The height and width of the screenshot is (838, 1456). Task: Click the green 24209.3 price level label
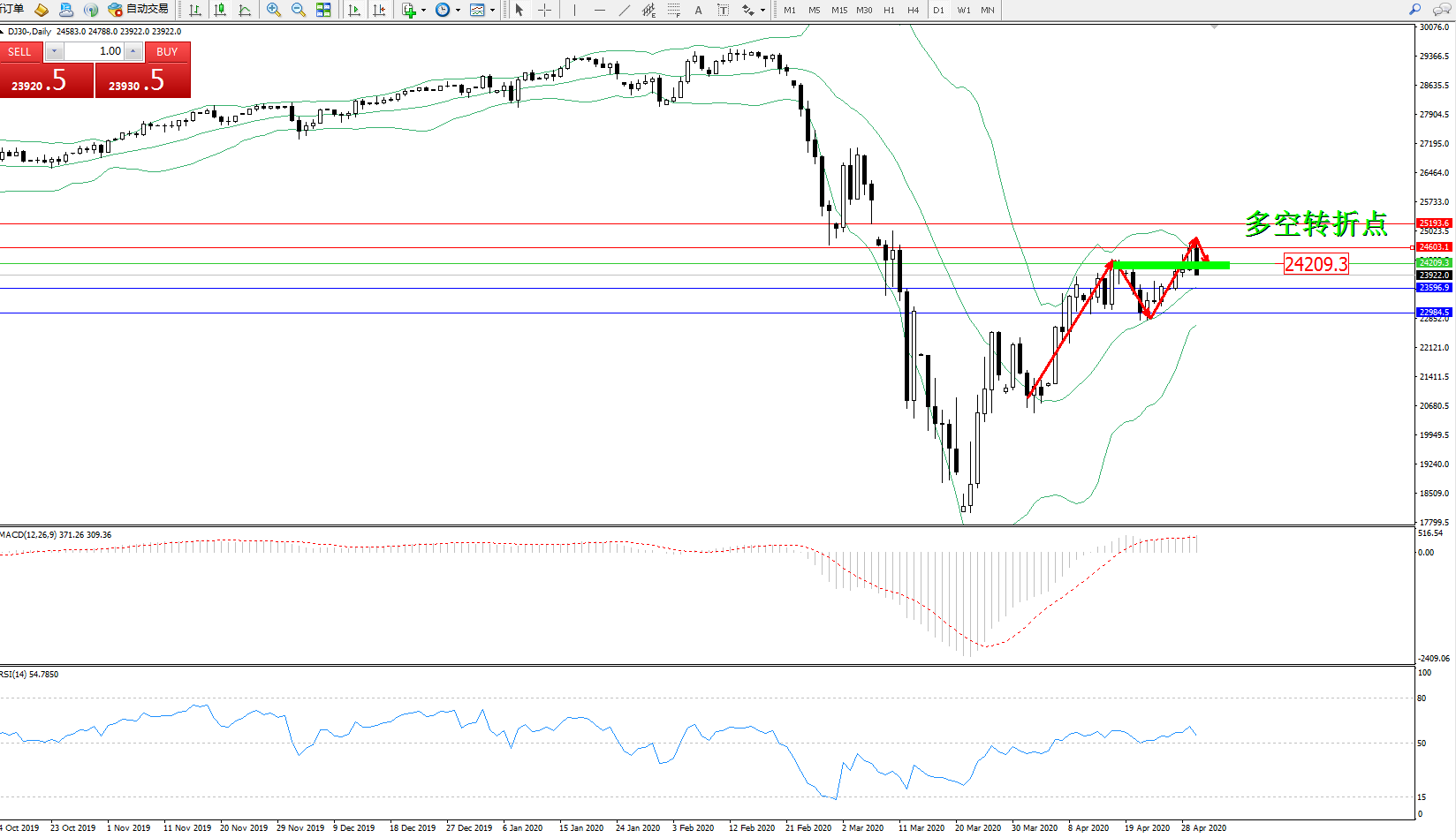coord(1433,263)
